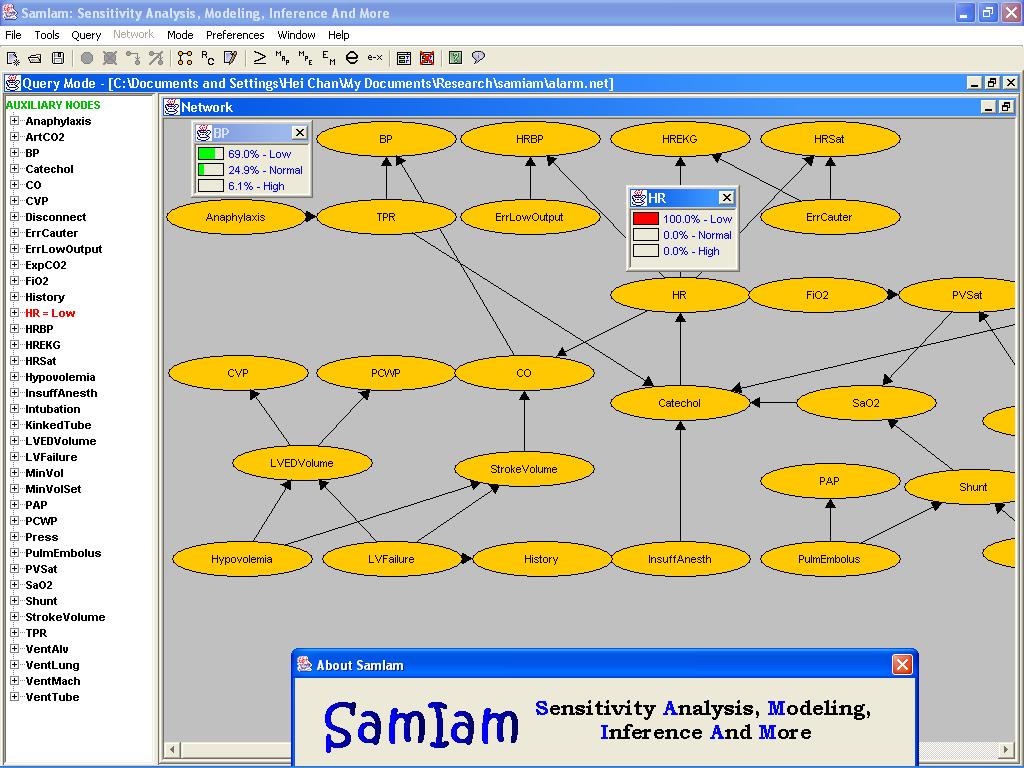Save the network with floppy icon
This screenshot has height=768, width=1024.
[x=58, y=58]
